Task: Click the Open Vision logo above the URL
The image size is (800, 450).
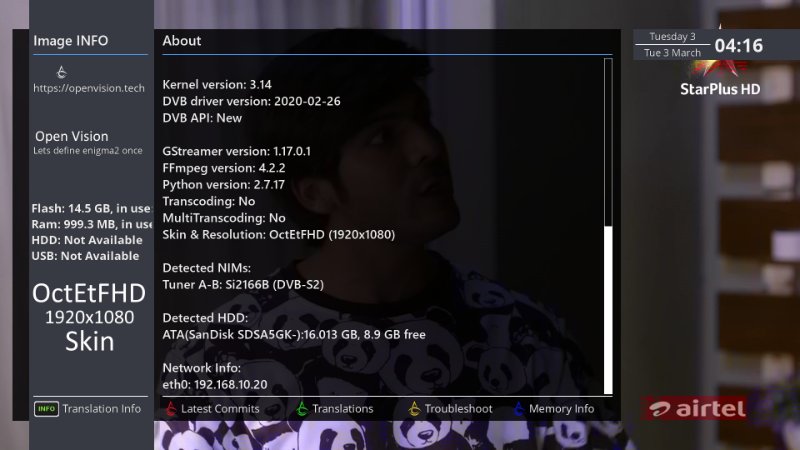Action: [x=62, y=71]
